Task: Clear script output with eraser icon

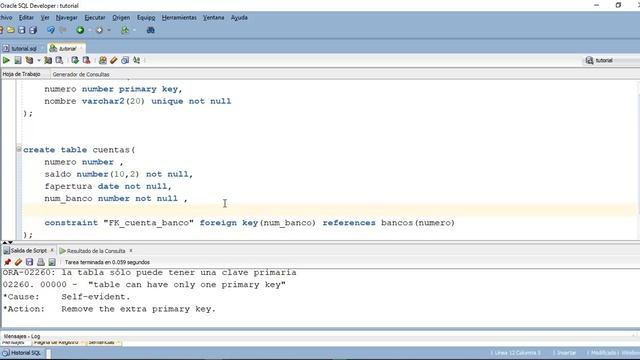Action: [x=18, y=262]
